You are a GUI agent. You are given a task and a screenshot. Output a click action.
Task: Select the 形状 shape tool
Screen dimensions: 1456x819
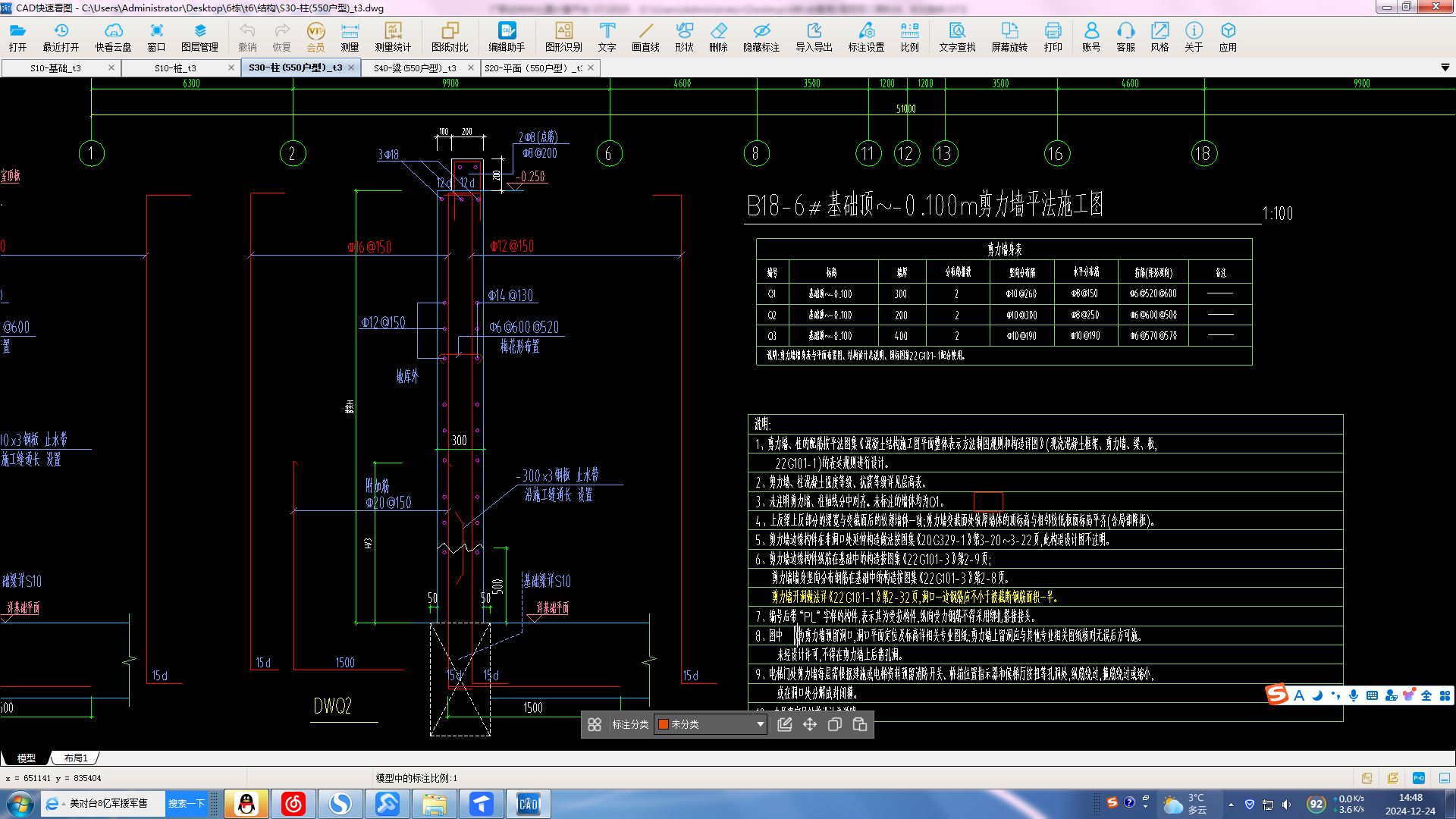684,36
